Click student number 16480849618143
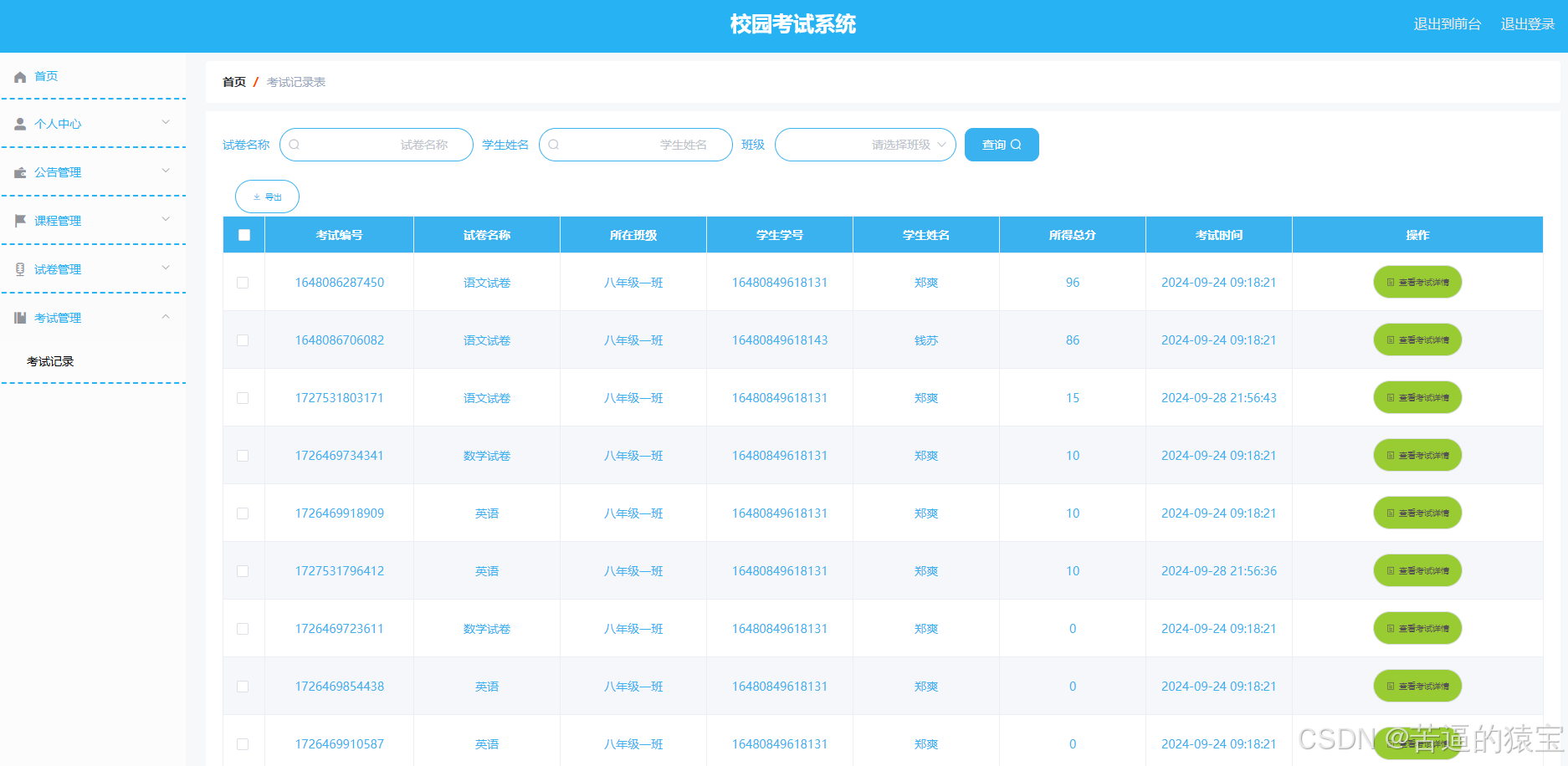 pos(780,340)
